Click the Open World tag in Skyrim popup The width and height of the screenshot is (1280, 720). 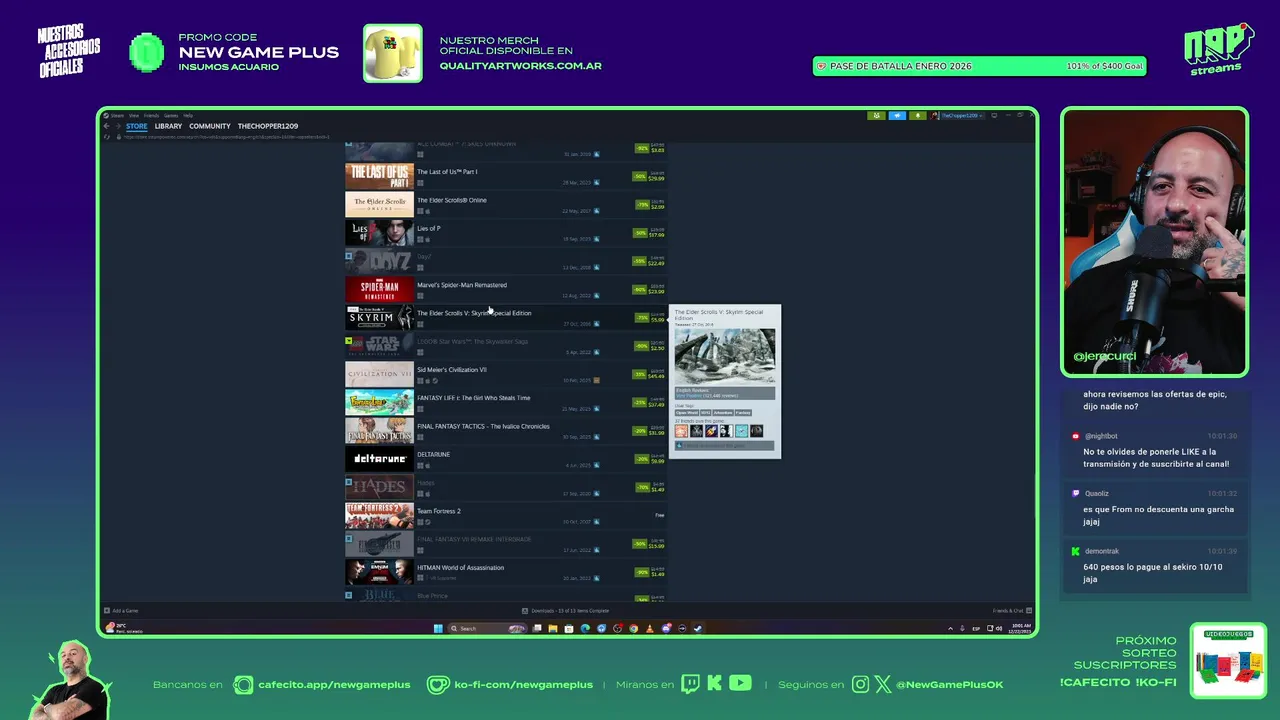point(687,412)
